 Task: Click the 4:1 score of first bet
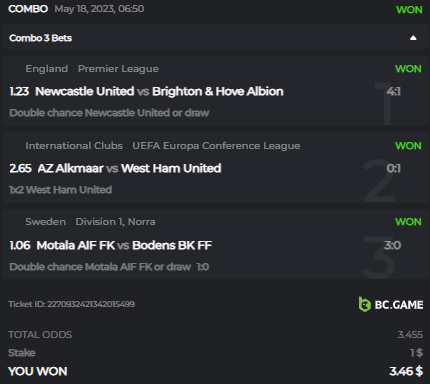tap(394, 91)
